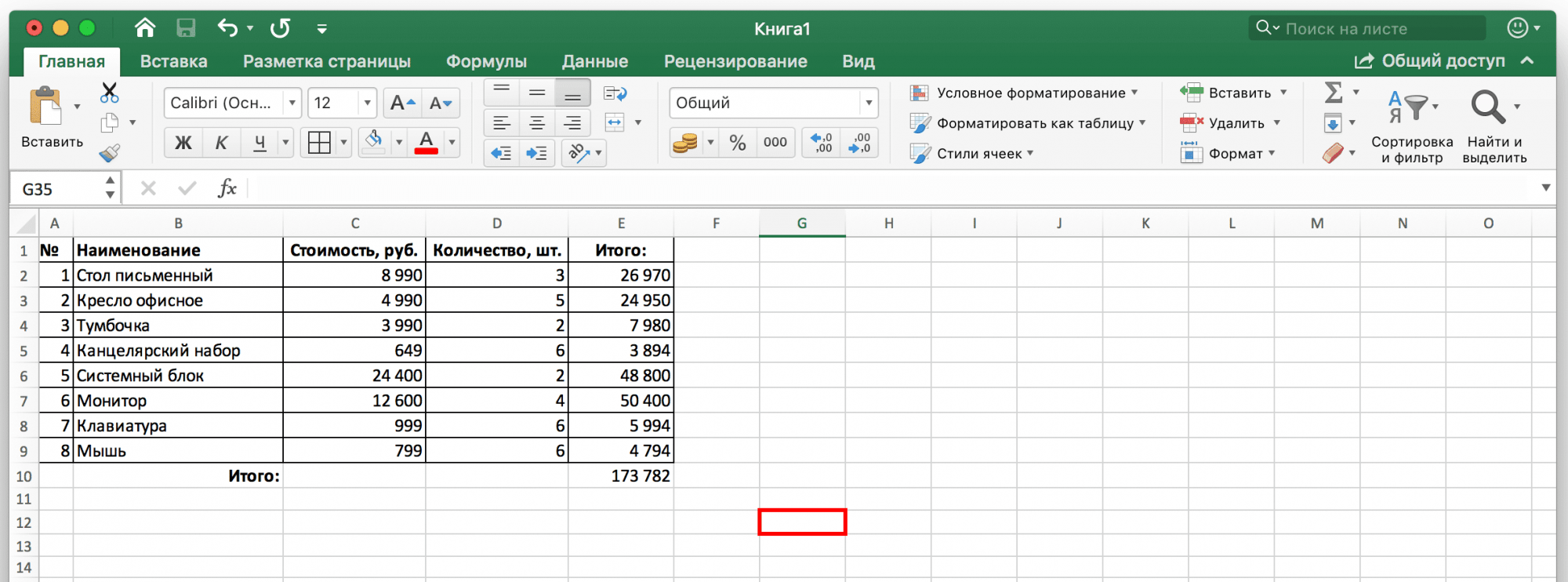This screenshot has width=1568, height=582.
Task: Open the Вставить paste options arrow
Action: pyautogui.click(x=77, y=107)
